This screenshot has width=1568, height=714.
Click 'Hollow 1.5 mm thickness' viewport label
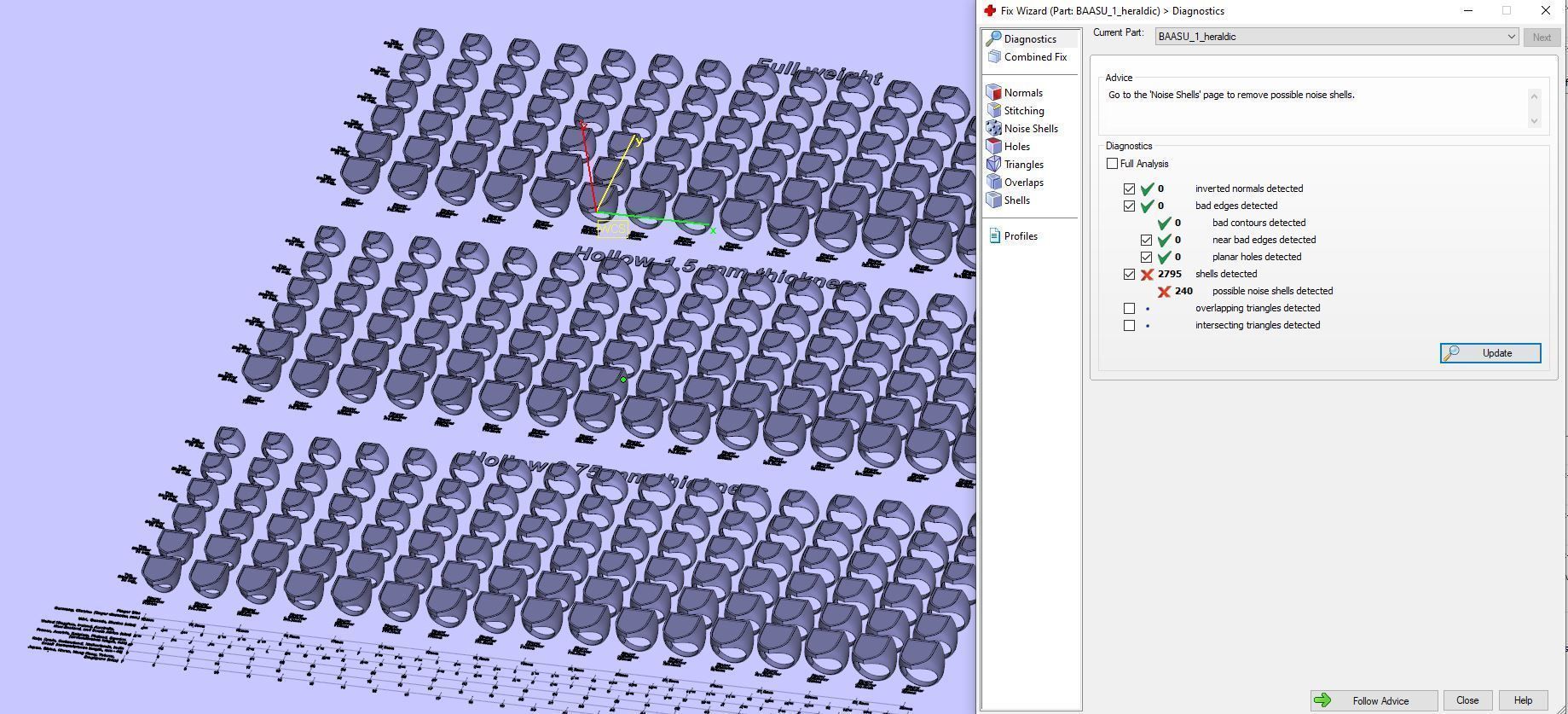click(x=720, y=269)
